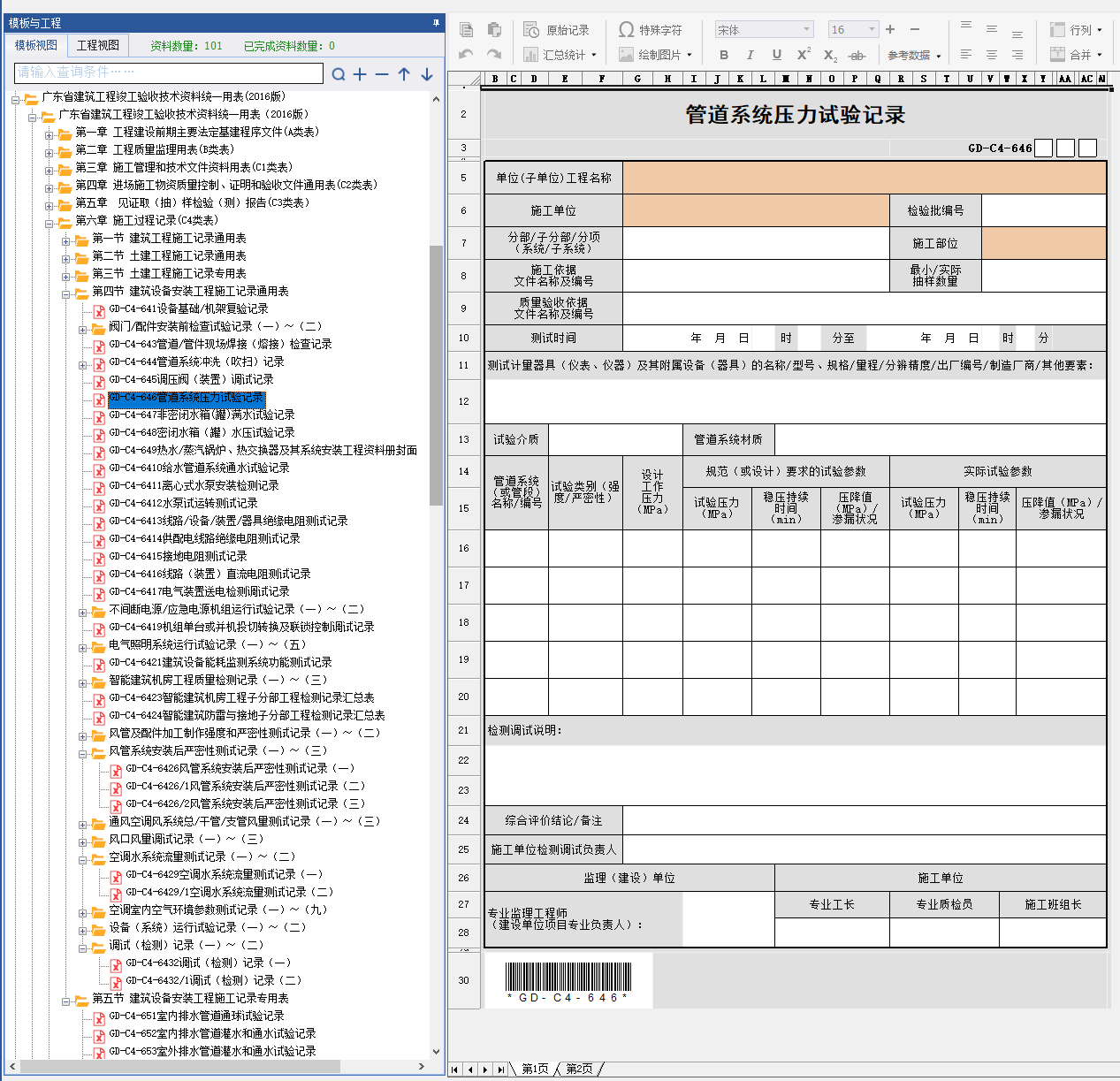The image size is (1120, 1081).
Task: Go to next sheet page arrow
Action: click(x=485, y=1070)
